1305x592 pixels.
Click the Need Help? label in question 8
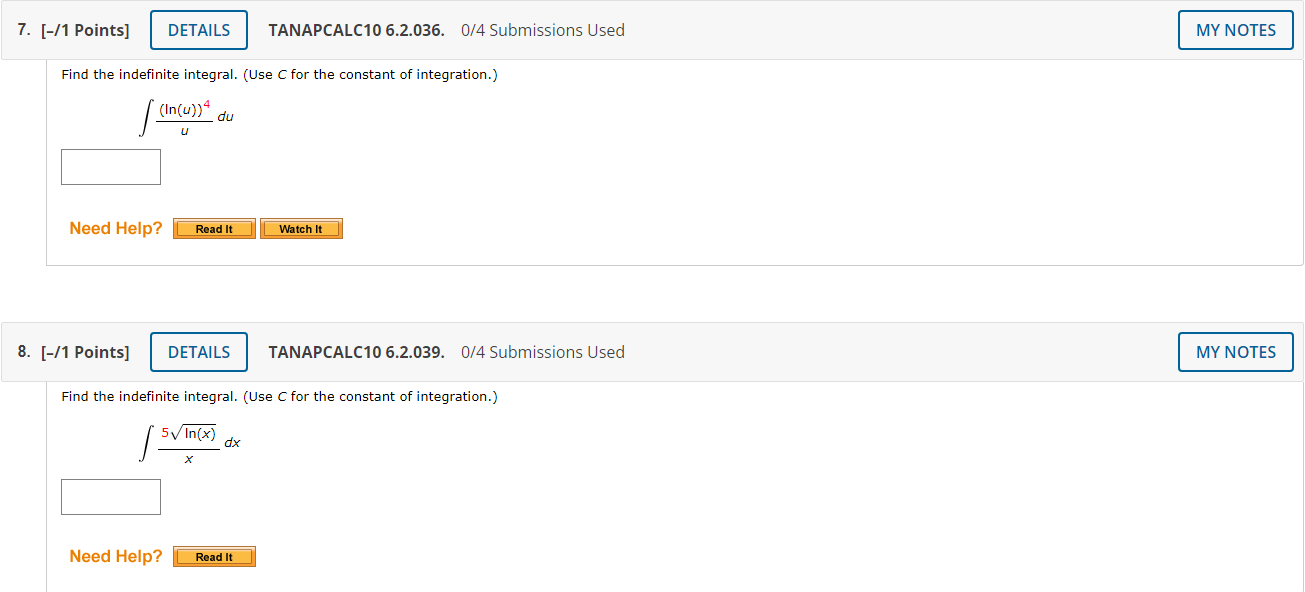click(x=114, y=556)
